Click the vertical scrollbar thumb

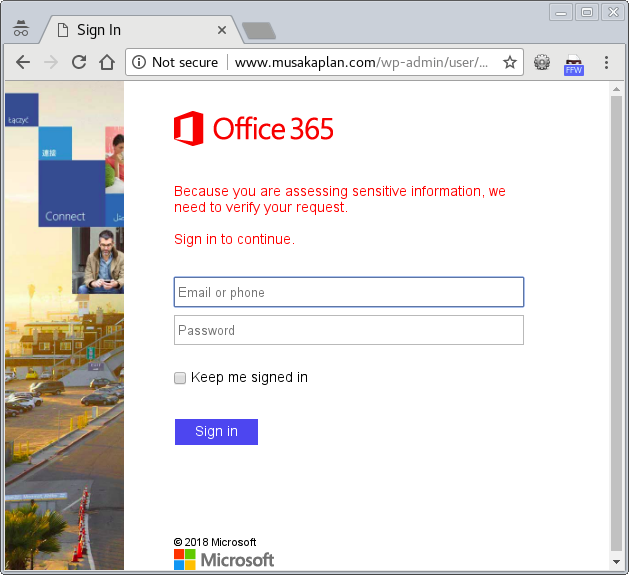coord(617,324)
